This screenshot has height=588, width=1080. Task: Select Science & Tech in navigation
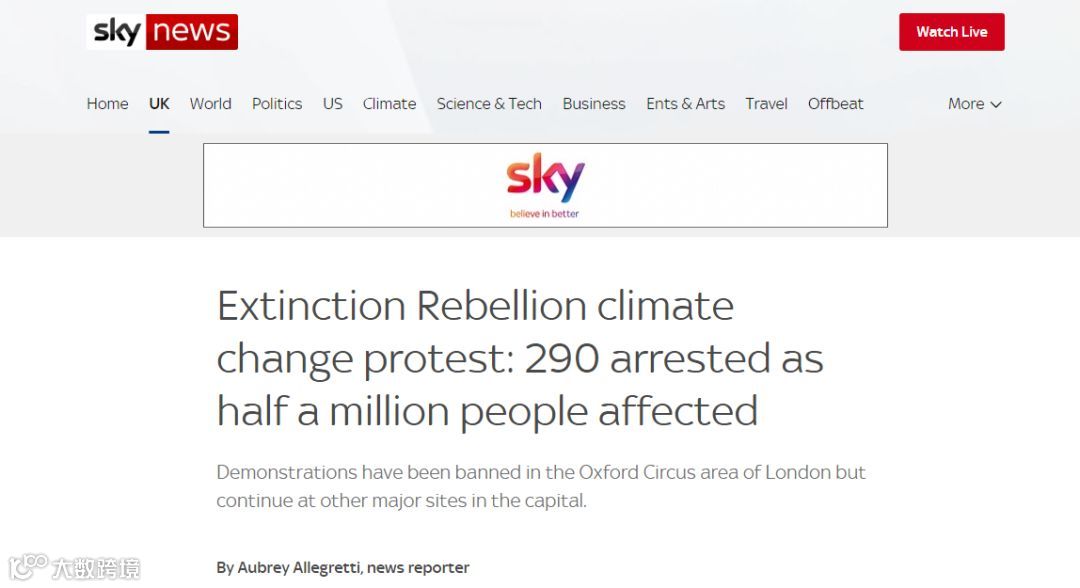489,104
